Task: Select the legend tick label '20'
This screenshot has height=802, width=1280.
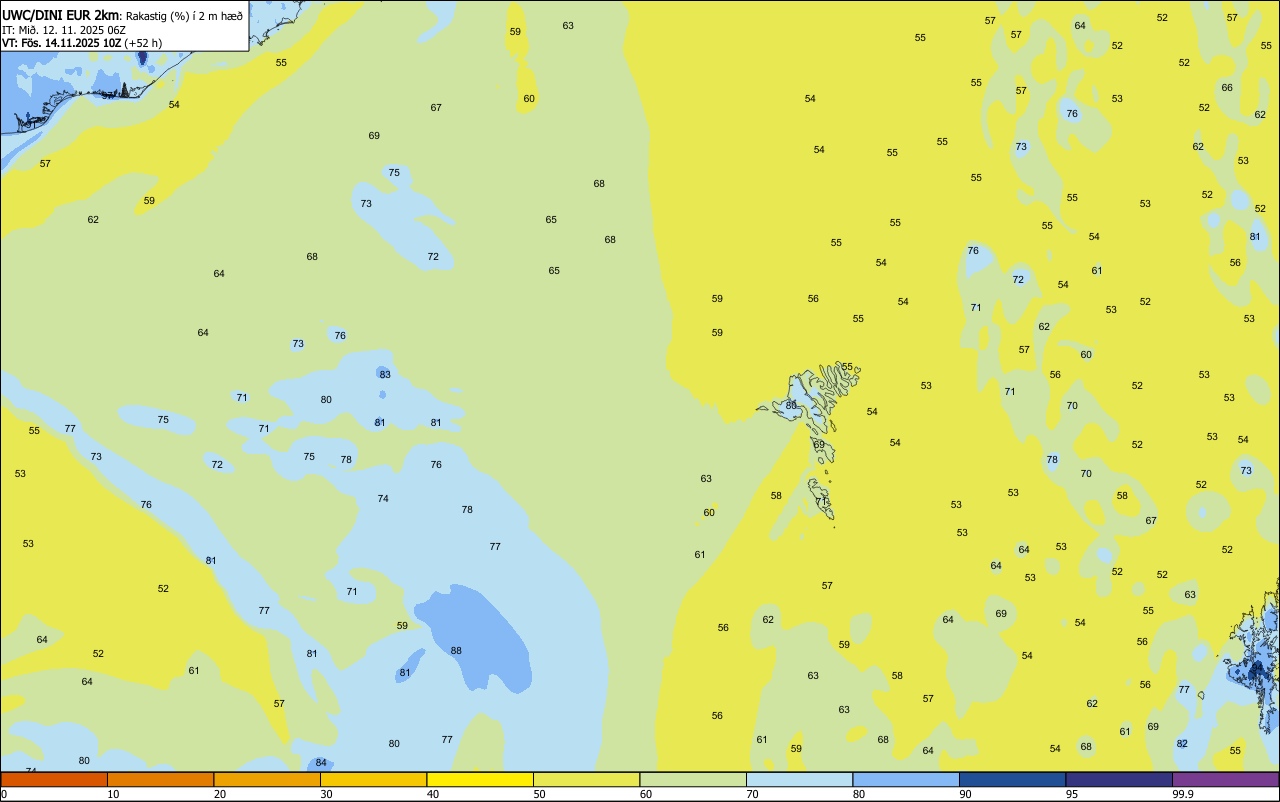Action: click(220, 794)
